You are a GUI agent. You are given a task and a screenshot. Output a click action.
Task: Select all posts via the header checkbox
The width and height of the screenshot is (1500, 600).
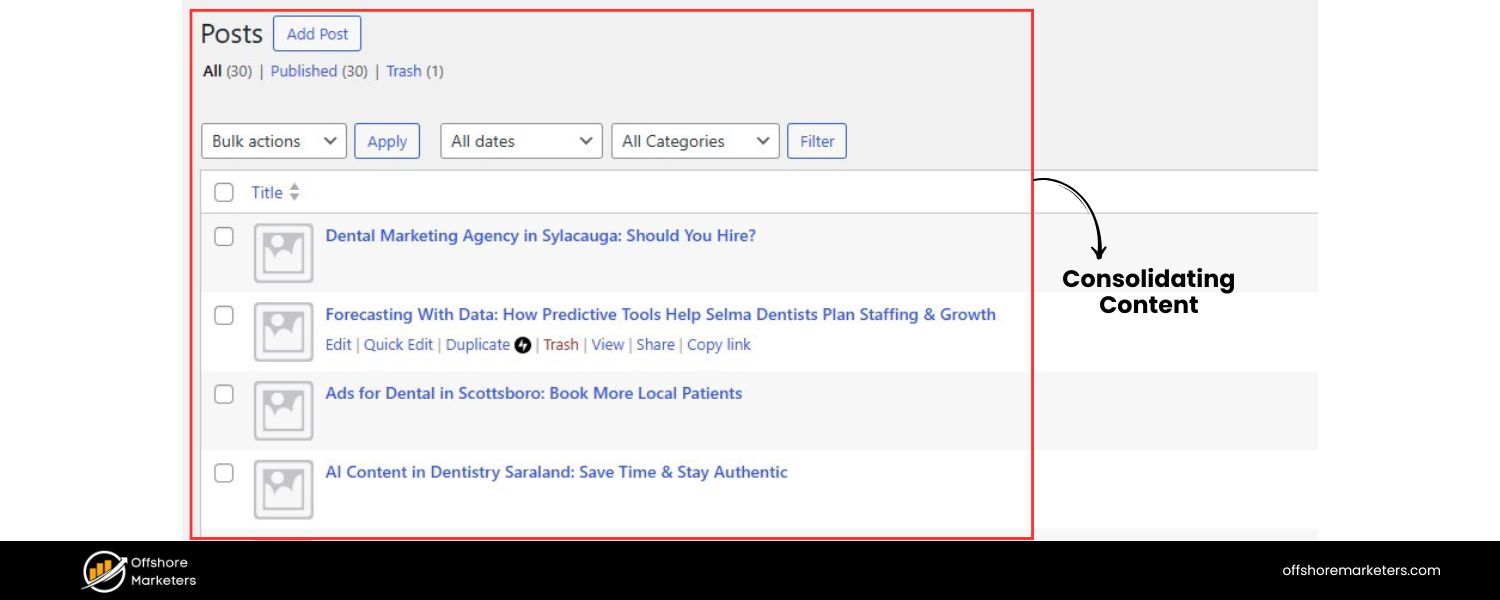[223, 192]
